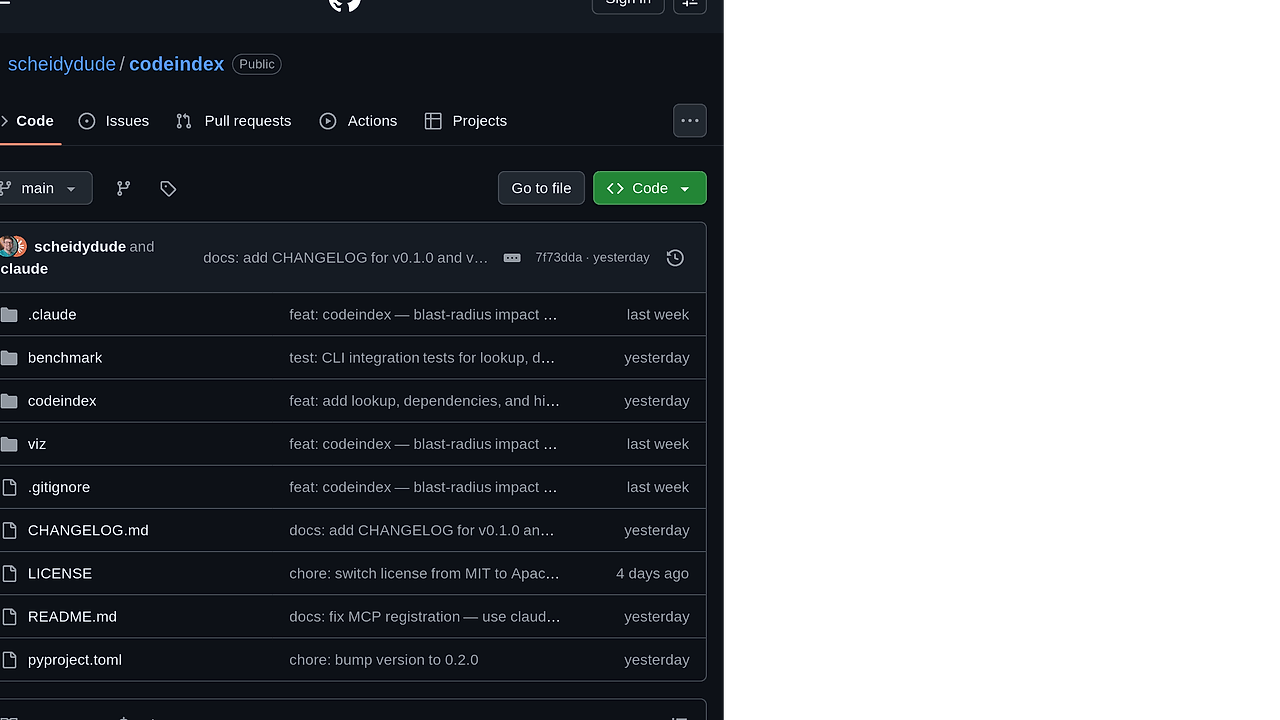Open the latest CHANGELOG commit message

click(346, 258)
